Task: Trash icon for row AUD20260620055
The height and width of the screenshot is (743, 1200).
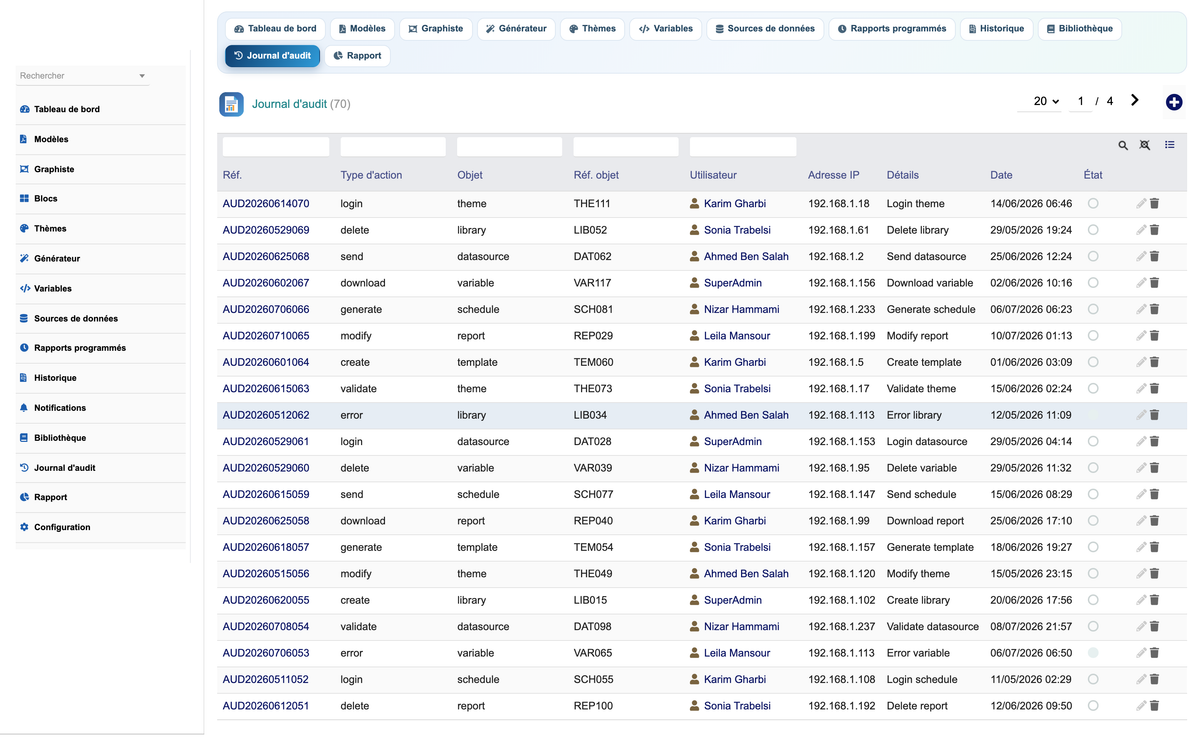Action: 1154,601
